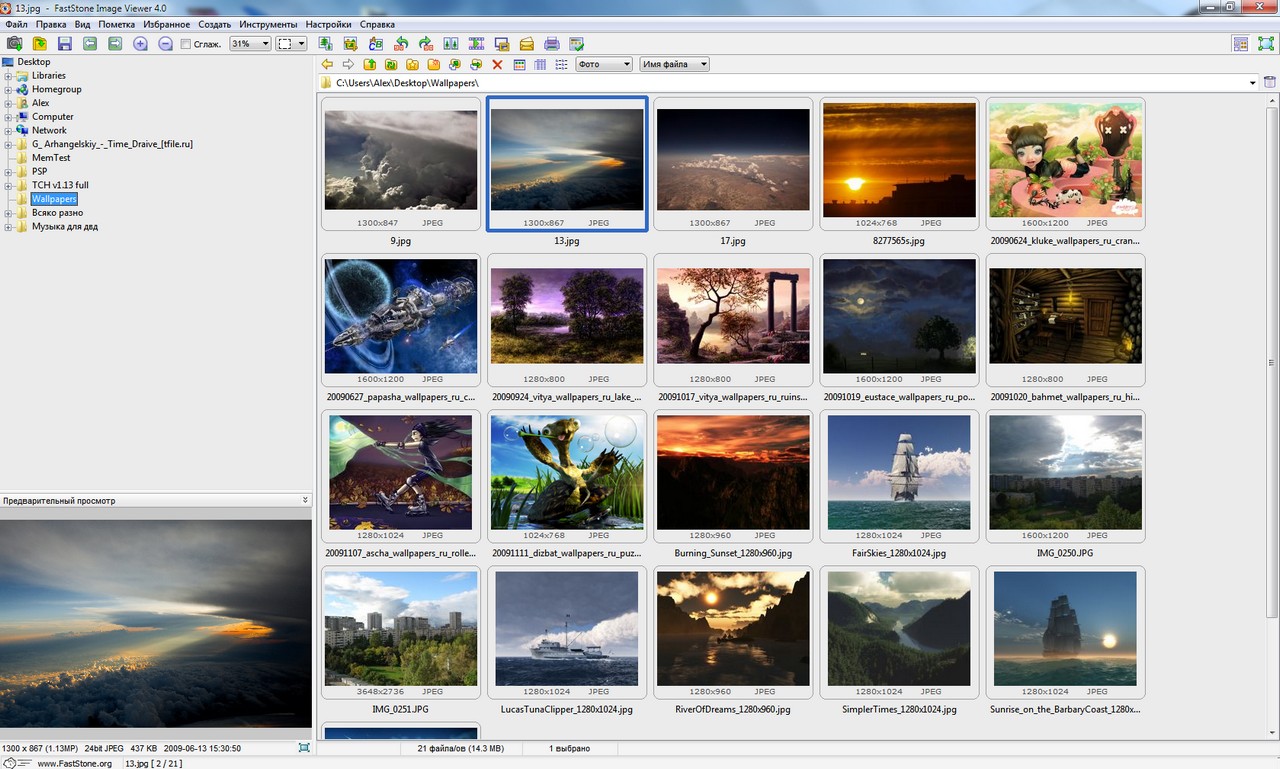1280x769 pixels.
Task: Select the IMG_0251.JPG thumbnail
Action: [x=401, y=632]
